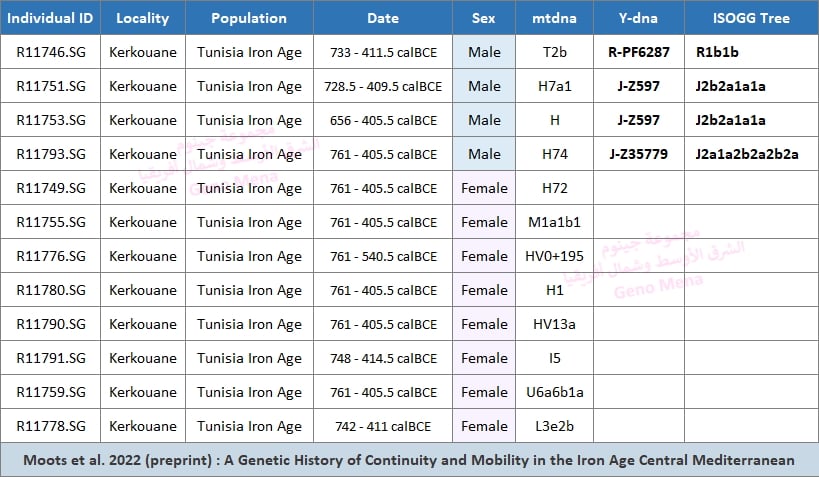
Task: Click Y-dna value R-PF6287
Action: point(638,52)
